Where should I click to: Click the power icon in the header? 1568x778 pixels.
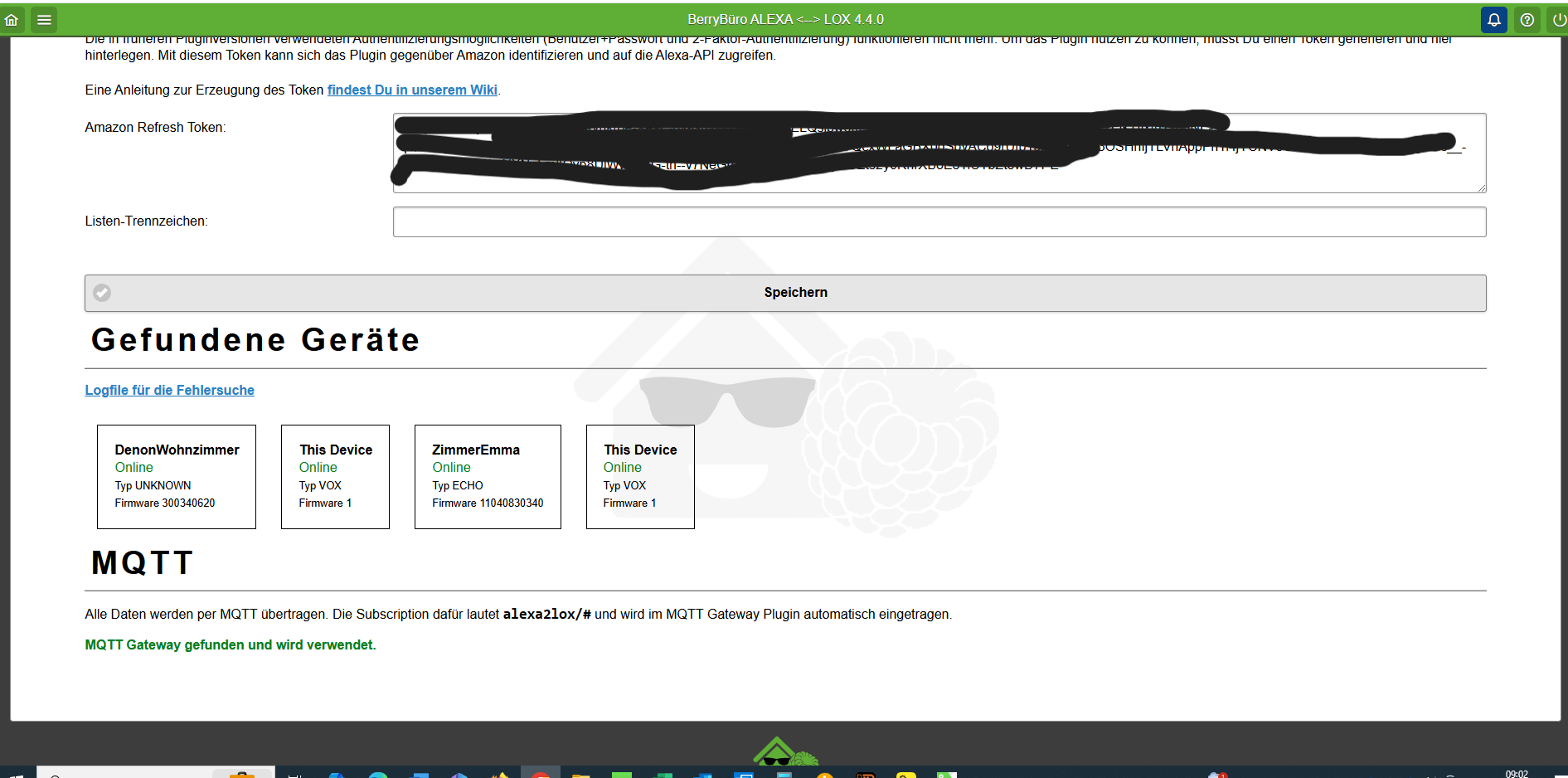pos(1558,20)
